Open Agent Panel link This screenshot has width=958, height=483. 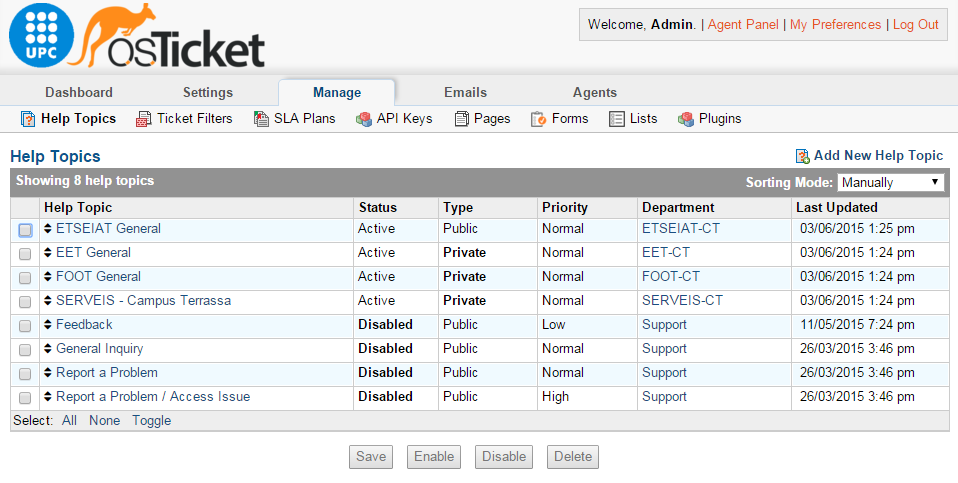(x=743, y=24)
